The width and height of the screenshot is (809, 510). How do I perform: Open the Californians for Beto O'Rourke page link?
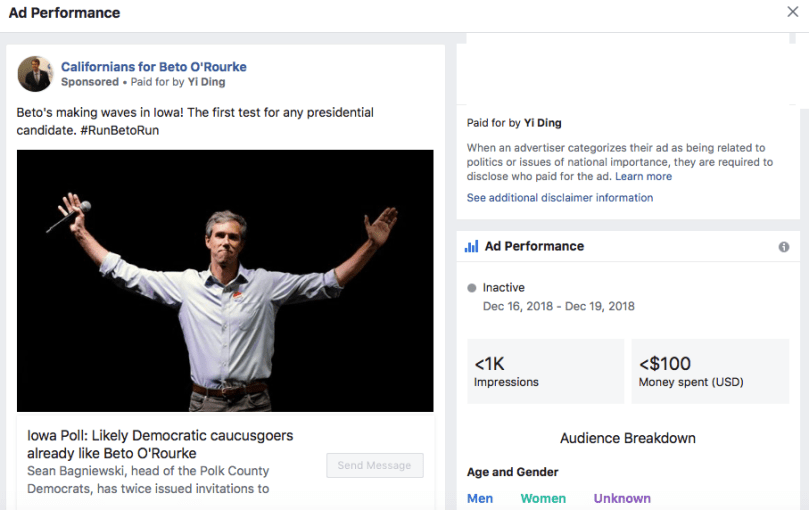click(153, 67)
